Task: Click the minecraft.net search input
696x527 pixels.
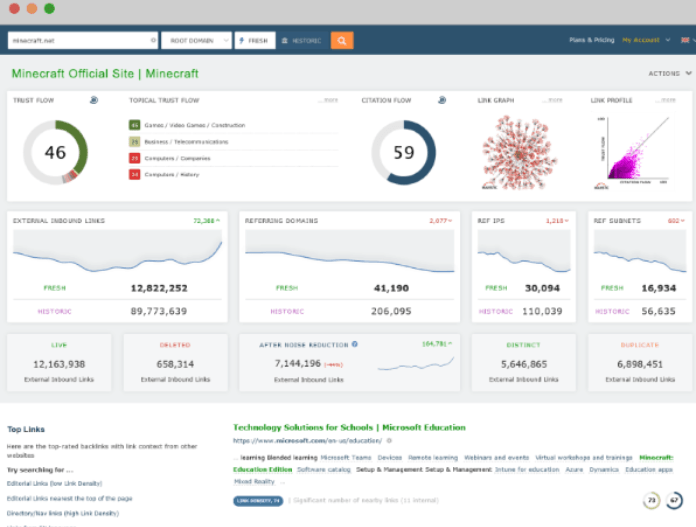Action: [x=83, y=40]
